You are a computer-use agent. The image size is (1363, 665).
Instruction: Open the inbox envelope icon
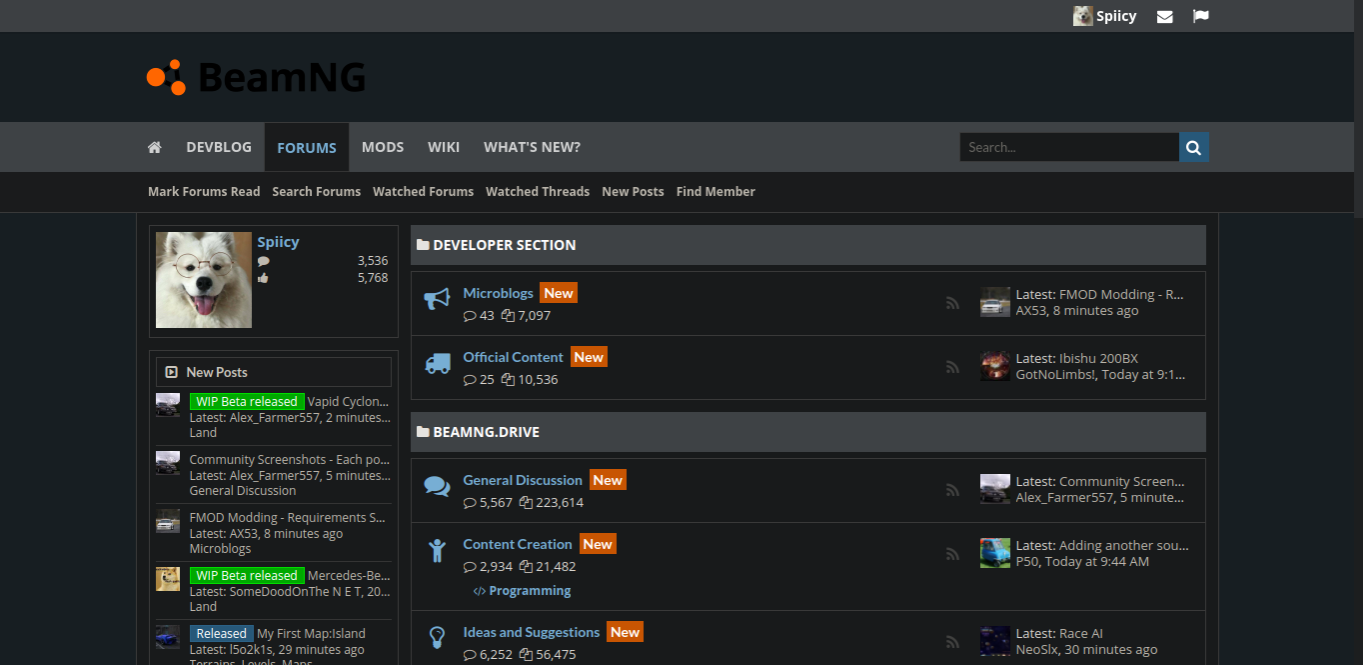1164,16
